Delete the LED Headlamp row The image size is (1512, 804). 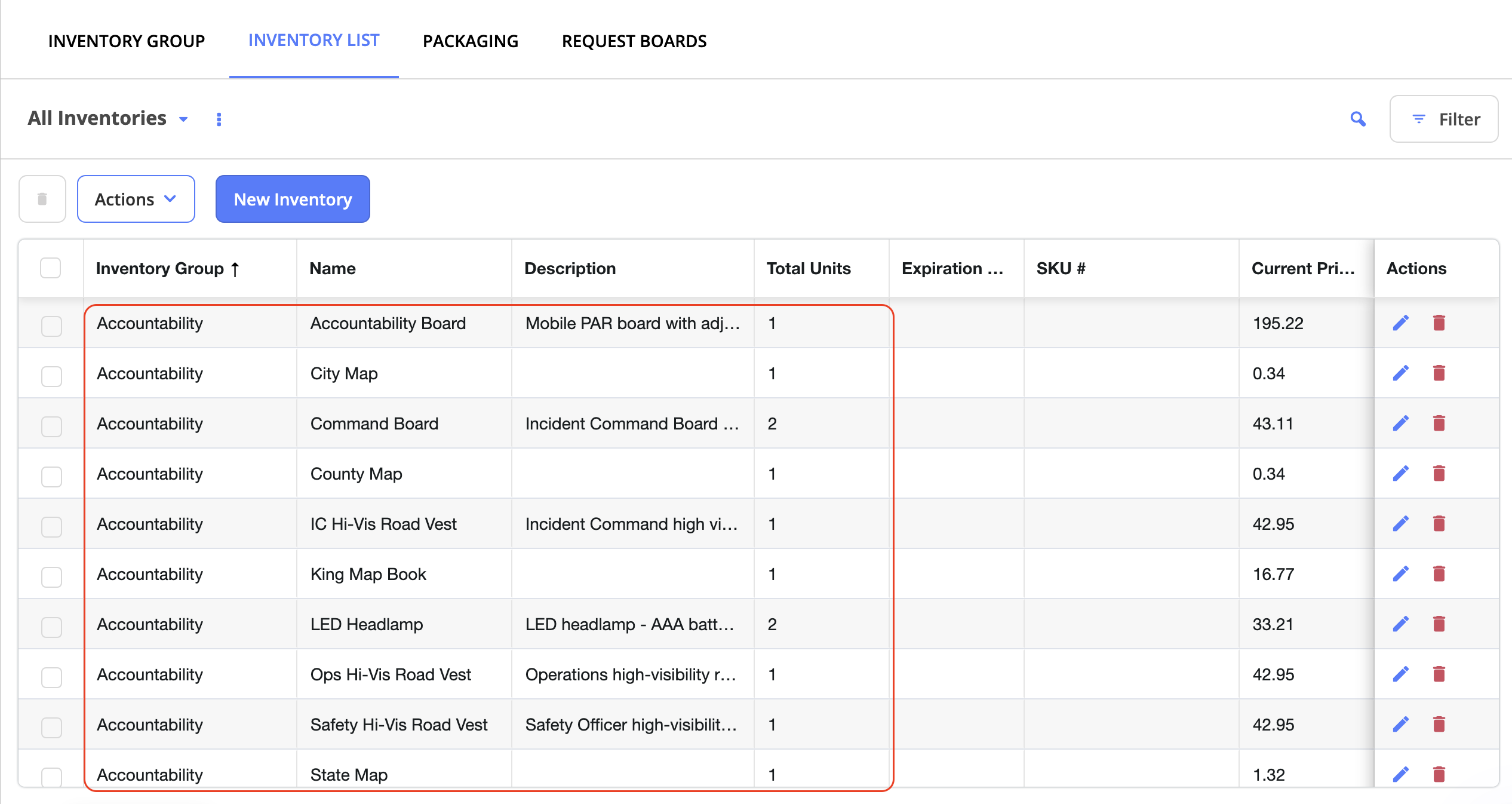point(1439,624)
